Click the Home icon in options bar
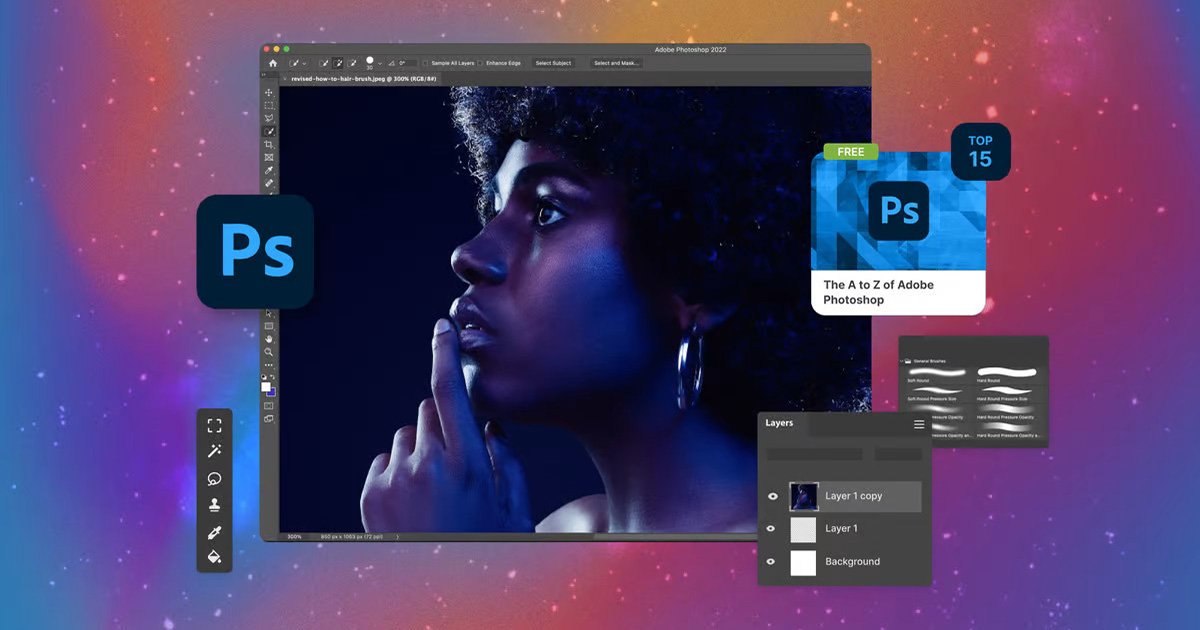This screenshot has width=1200, height=630. [x=273, y=63]
